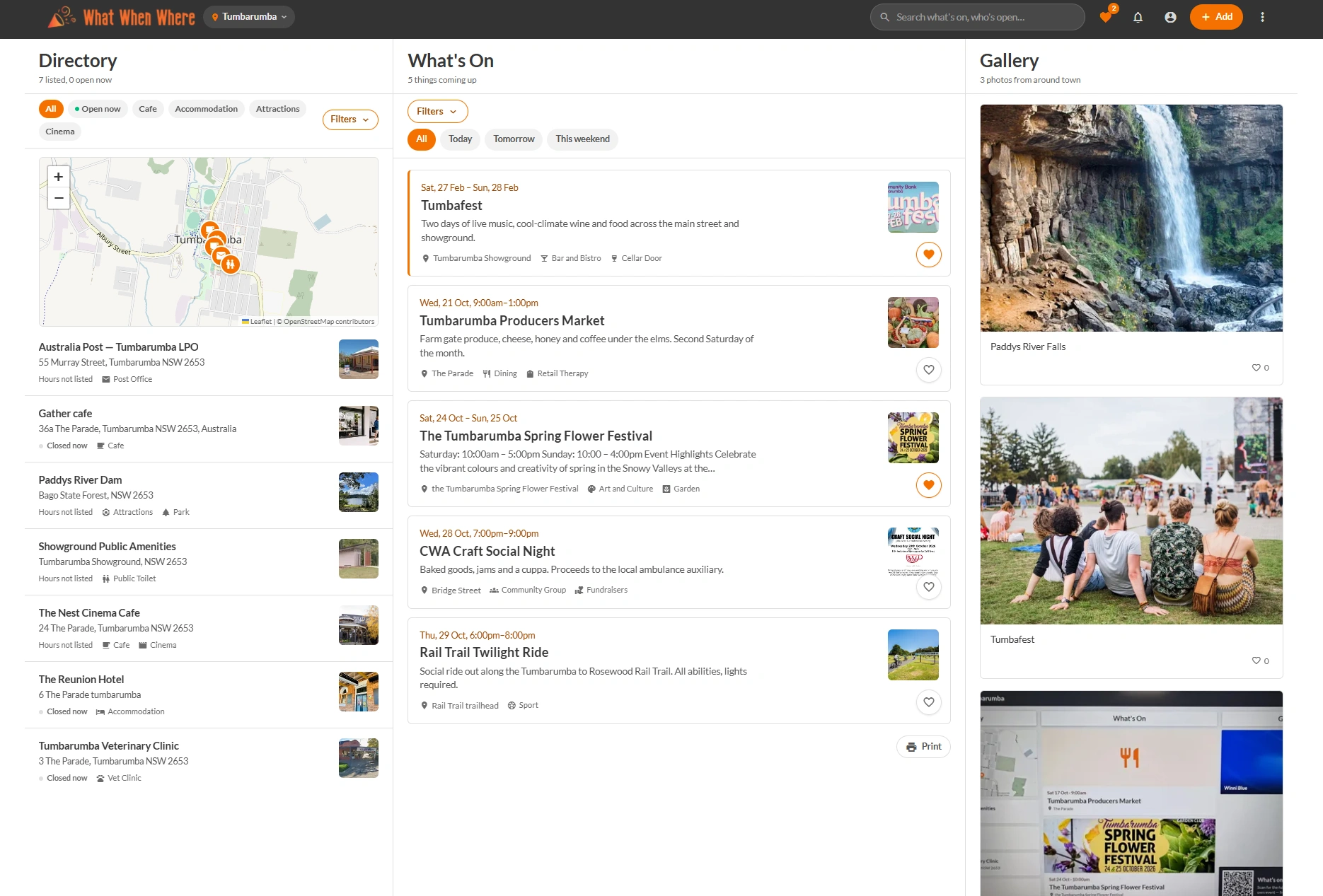Show Tomorrow's events
The height and width of the screenshot is (896, 1323).
(514, 139)
